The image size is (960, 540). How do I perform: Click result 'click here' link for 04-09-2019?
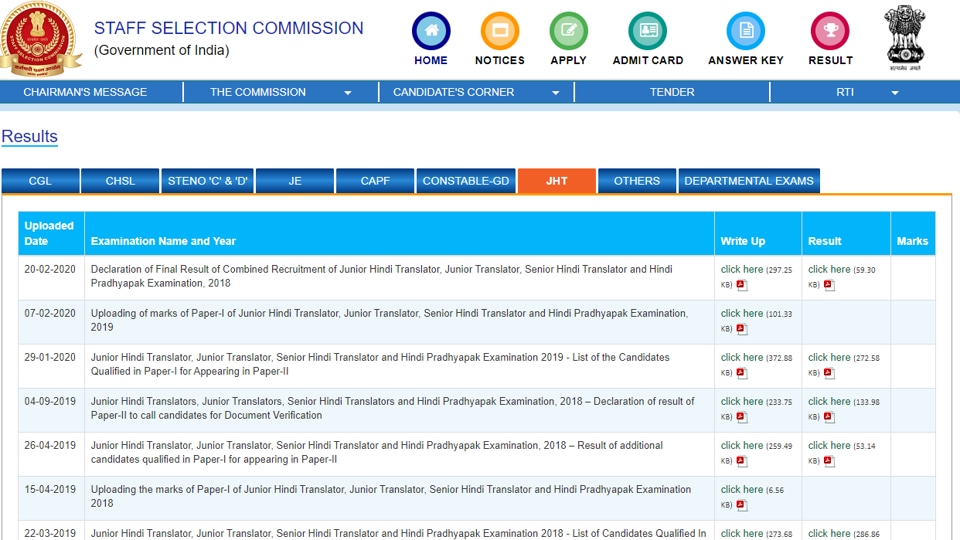[829, 402]
